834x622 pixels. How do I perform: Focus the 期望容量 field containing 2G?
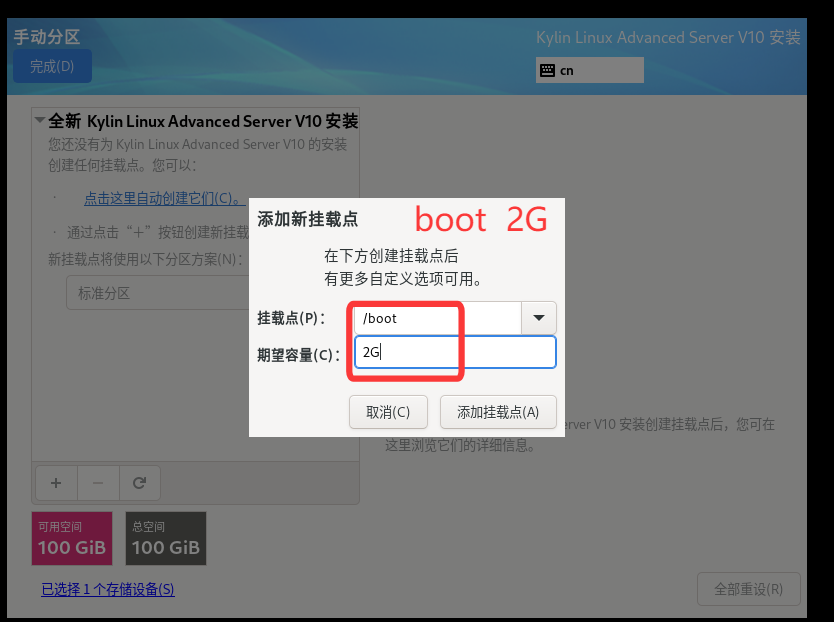pyautogui.click(x=455, y=352)
